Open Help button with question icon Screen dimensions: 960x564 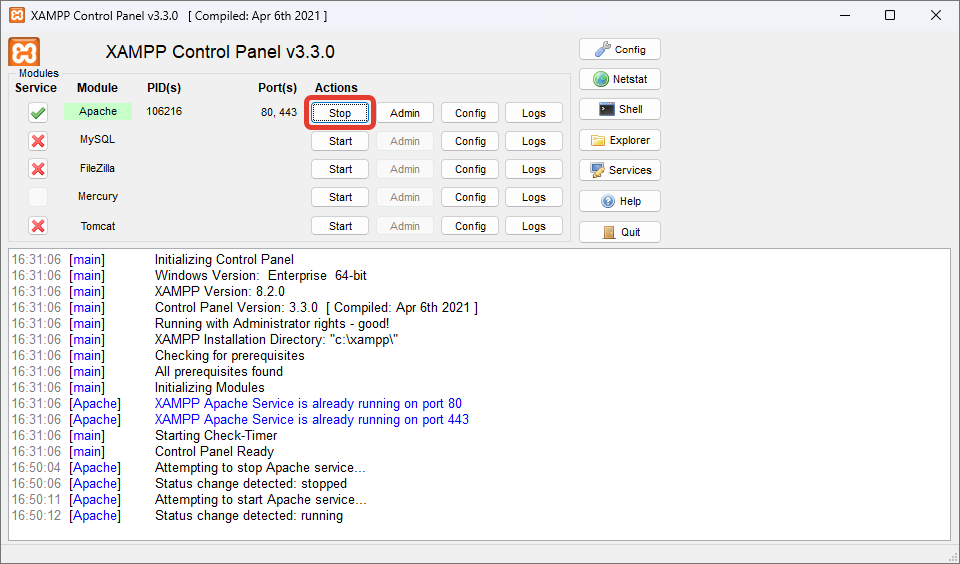[x=620, y=201]
